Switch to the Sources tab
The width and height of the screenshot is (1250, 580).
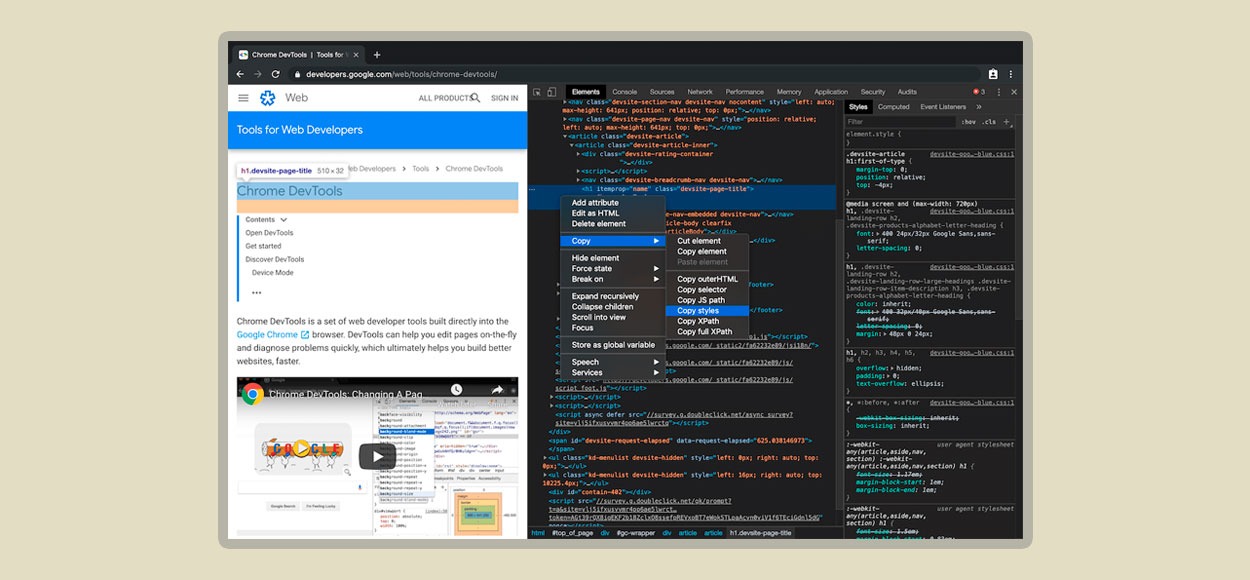tap(662, 92)
